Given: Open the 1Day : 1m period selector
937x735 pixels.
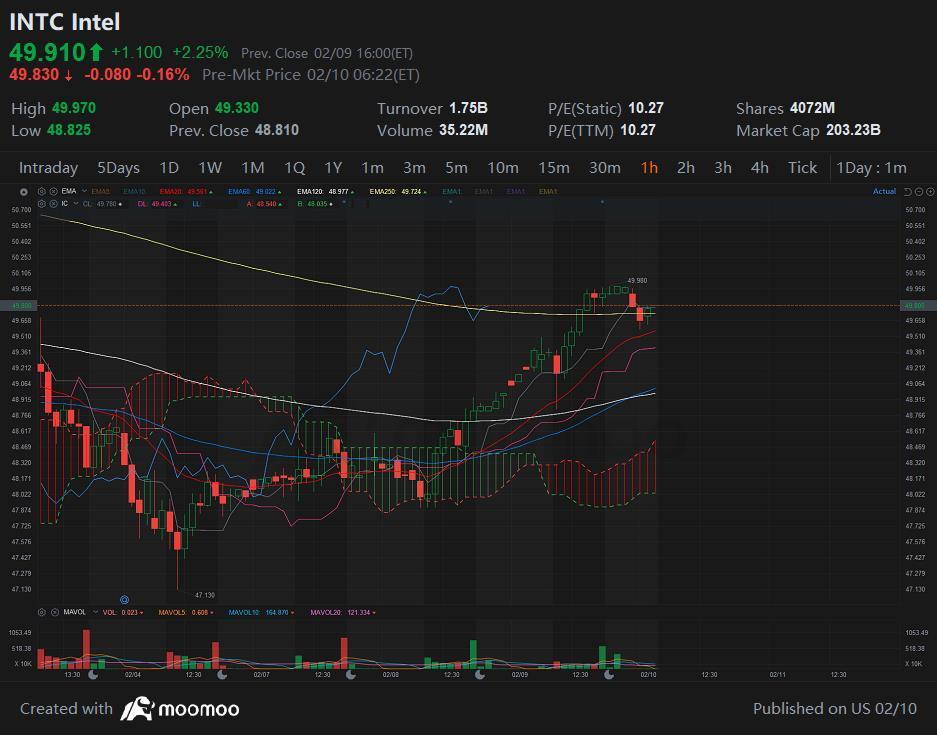Looking at the screenshot, I should click(x=871, y=168).
